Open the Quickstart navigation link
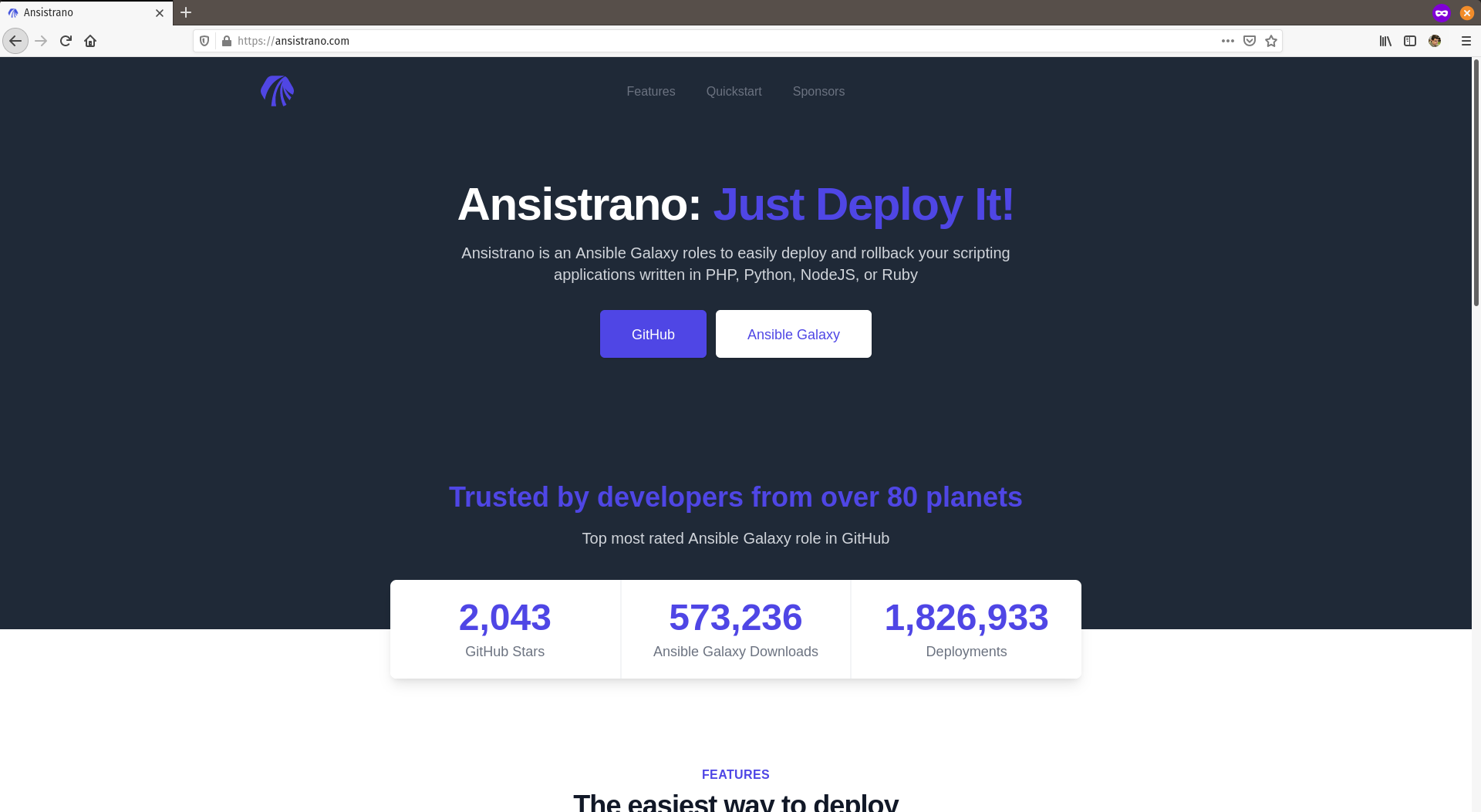This screenshot has height=812, width=1481. (x=734, y=91)
